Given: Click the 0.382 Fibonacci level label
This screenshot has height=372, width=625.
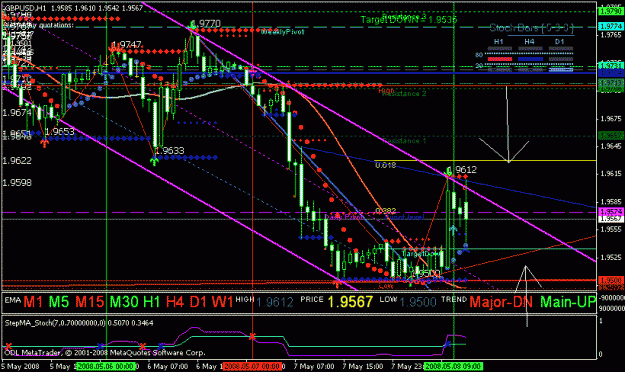Looking at the screenshot, I should click(385, 211).
